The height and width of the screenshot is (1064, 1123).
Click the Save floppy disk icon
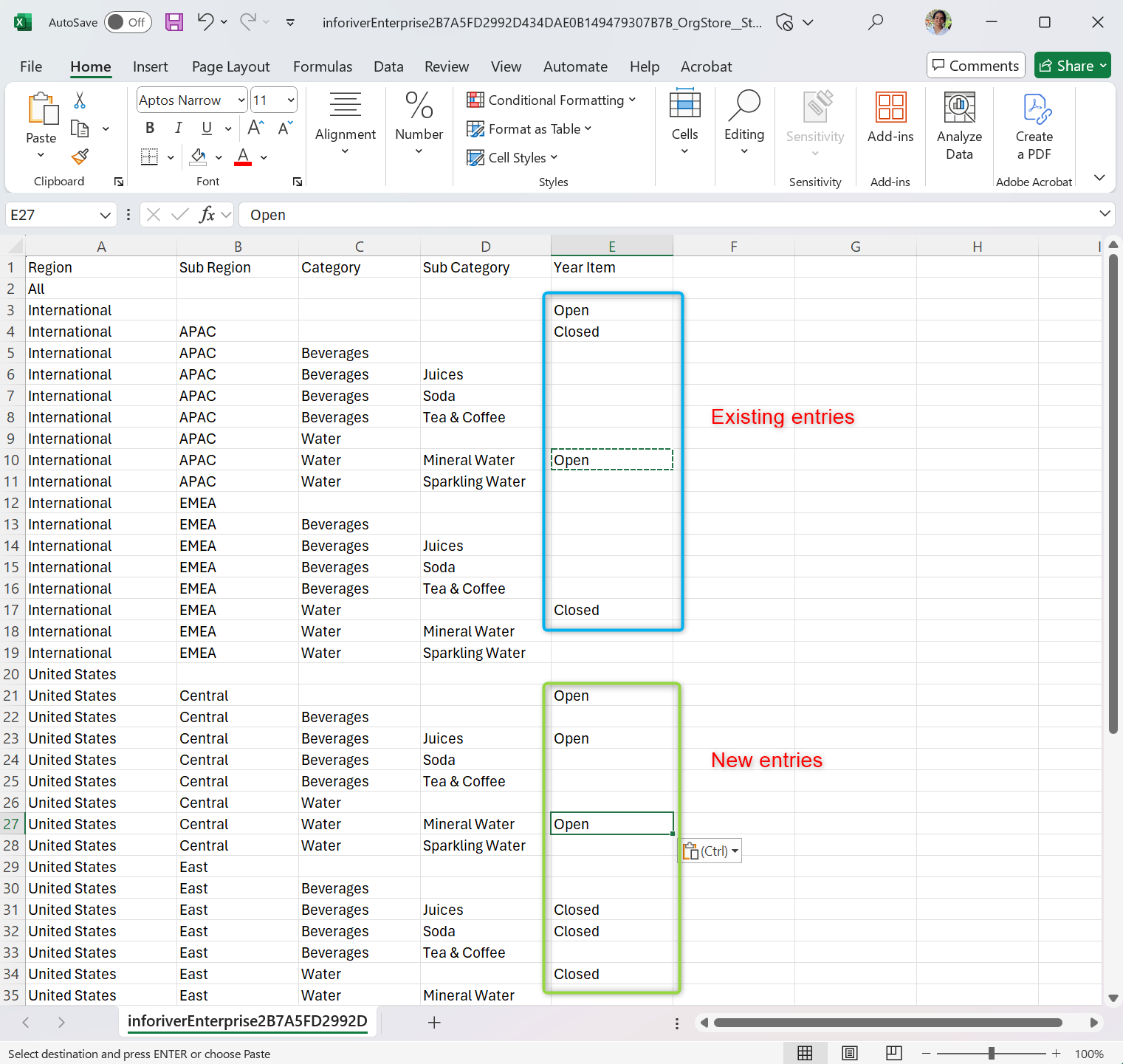pyautogui.click(x=174, y=22)
